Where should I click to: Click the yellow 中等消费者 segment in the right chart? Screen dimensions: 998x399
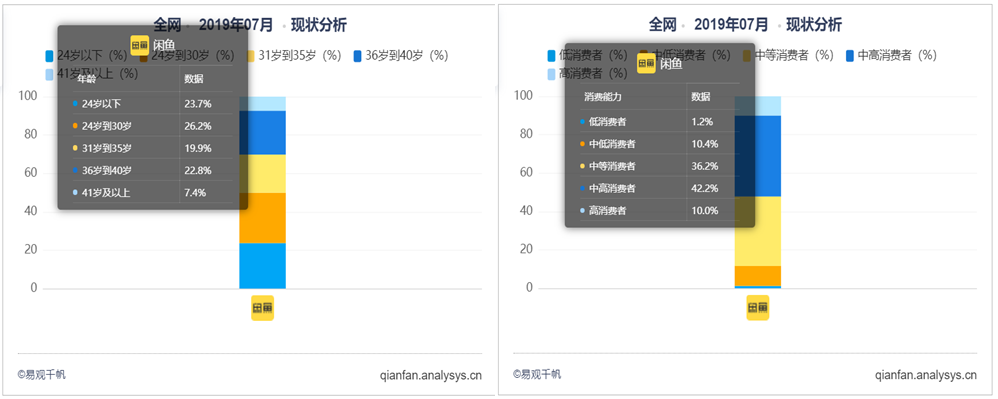757,231
